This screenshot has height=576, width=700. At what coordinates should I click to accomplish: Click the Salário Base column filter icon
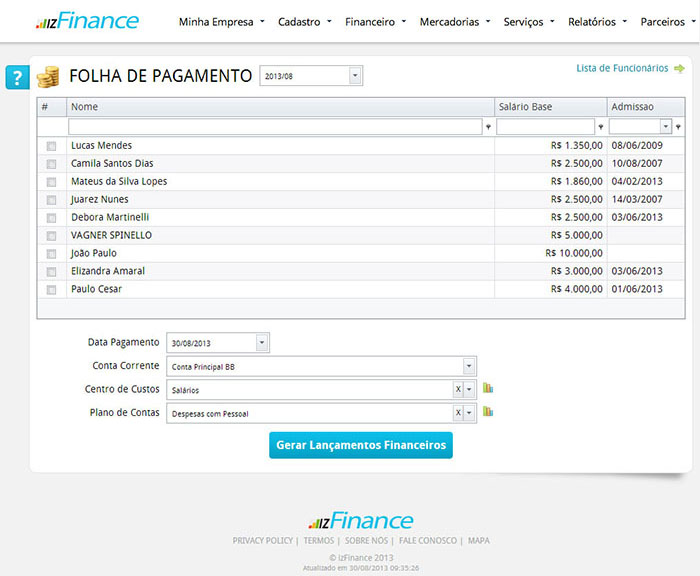[600, 127]
